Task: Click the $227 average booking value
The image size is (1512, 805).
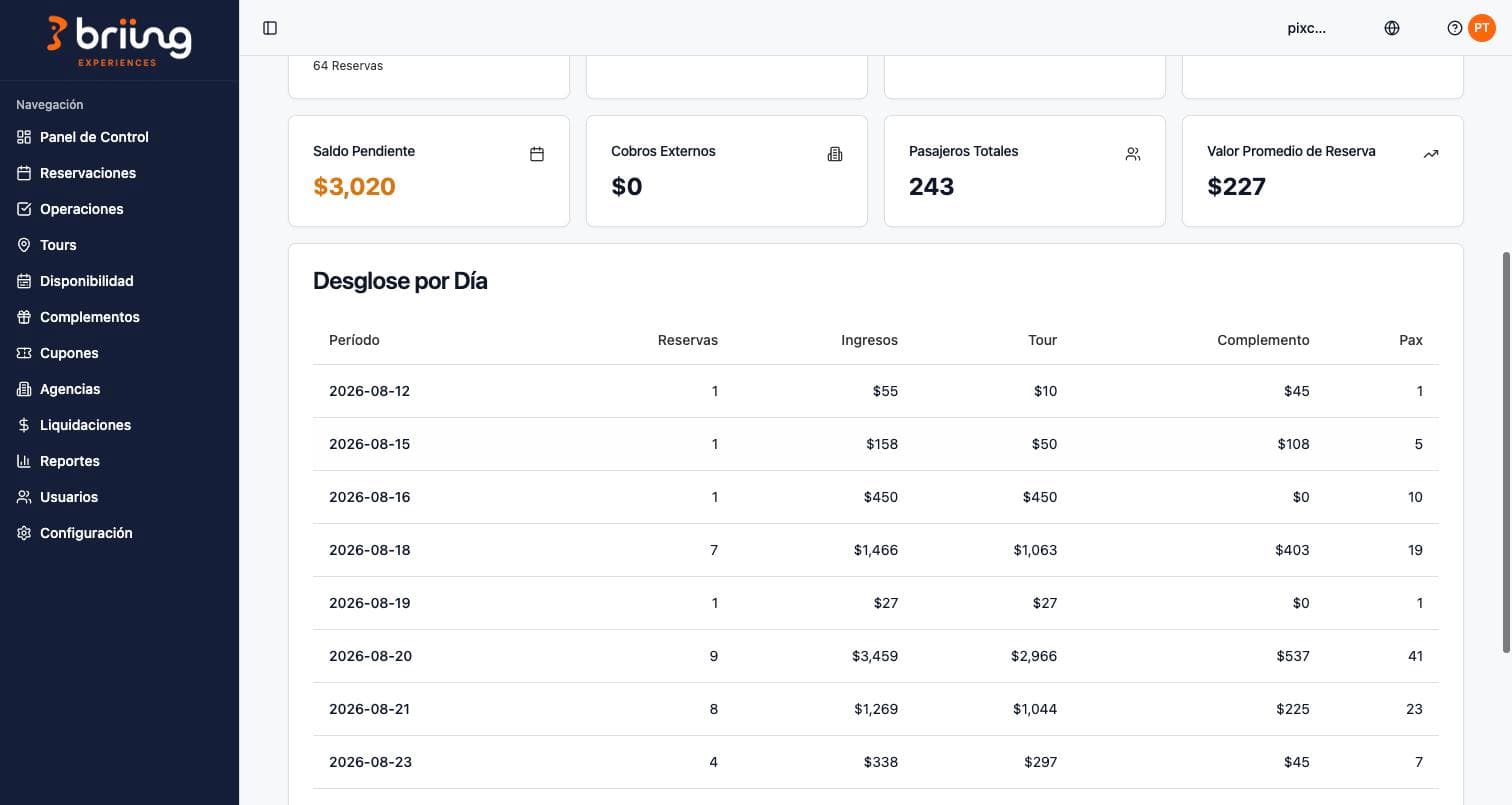Action: point(1236,186)
